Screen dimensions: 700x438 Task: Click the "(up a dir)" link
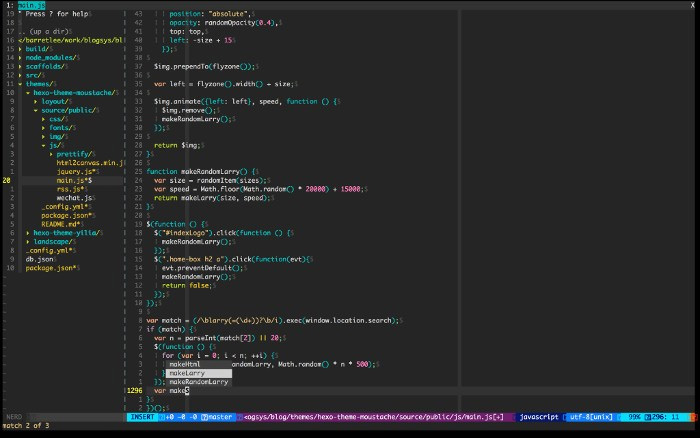point(49,31)
